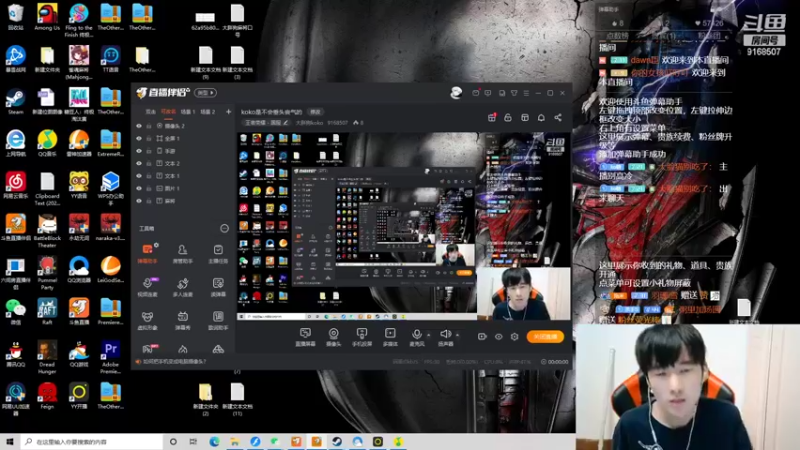Open the Windows Start menu
This screenshot has width=800, height=450.
point(10,441)
